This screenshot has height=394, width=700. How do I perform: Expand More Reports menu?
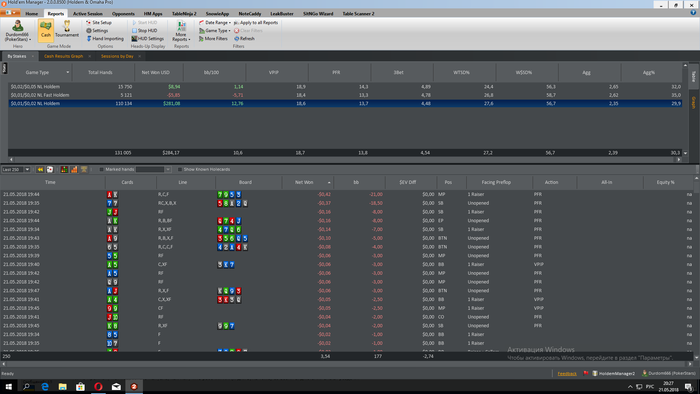[181, 31]
